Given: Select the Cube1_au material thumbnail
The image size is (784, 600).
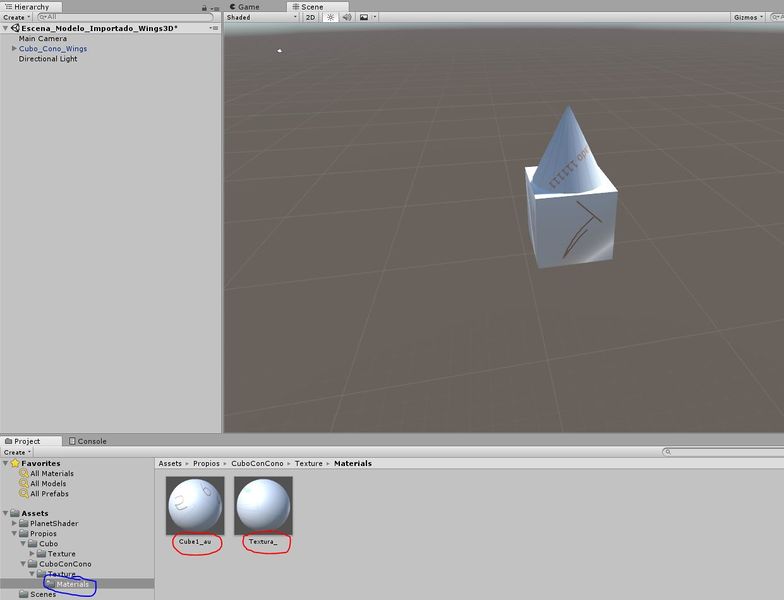Looking at the screenshot, I should coord(195,506).
